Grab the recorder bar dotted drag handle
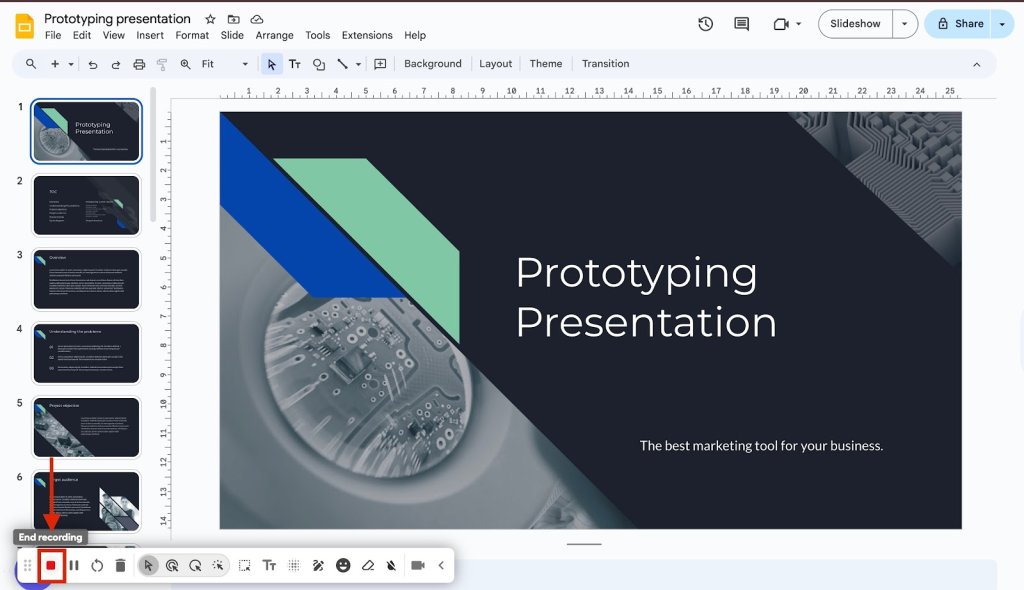1024x590 pixels. (x=27, y=566)
